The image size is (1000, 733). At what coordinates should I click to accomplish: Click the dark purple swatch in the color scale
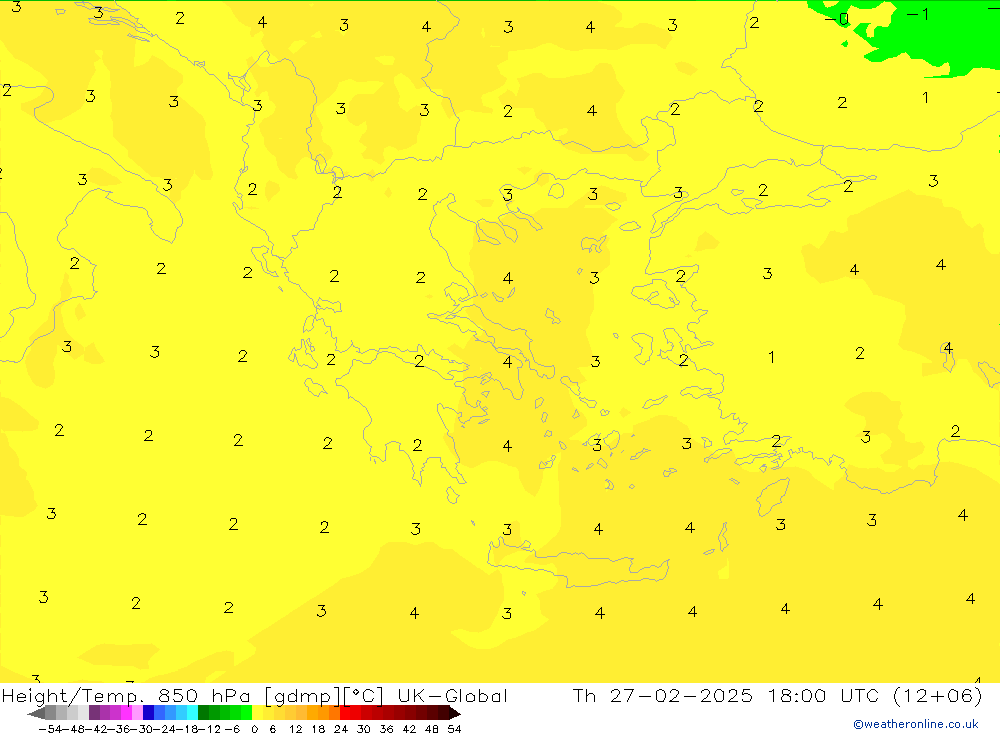point(94,713)
